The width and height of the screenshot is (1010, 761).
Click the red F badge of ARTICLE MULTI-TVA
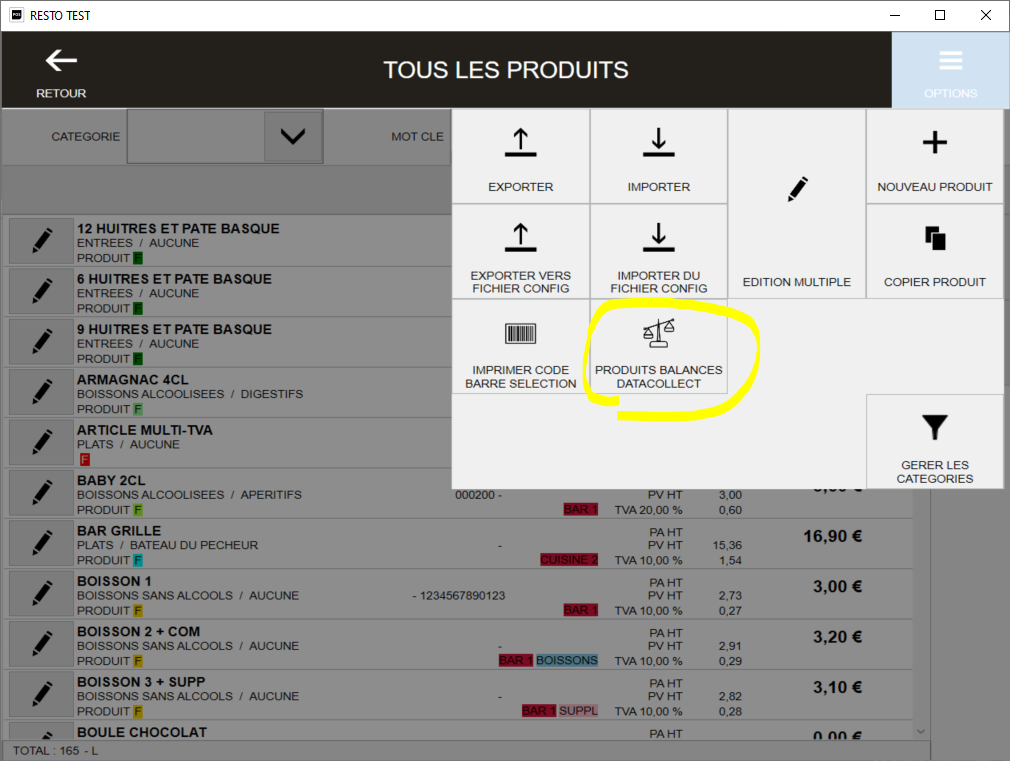[x=85, y=459]
